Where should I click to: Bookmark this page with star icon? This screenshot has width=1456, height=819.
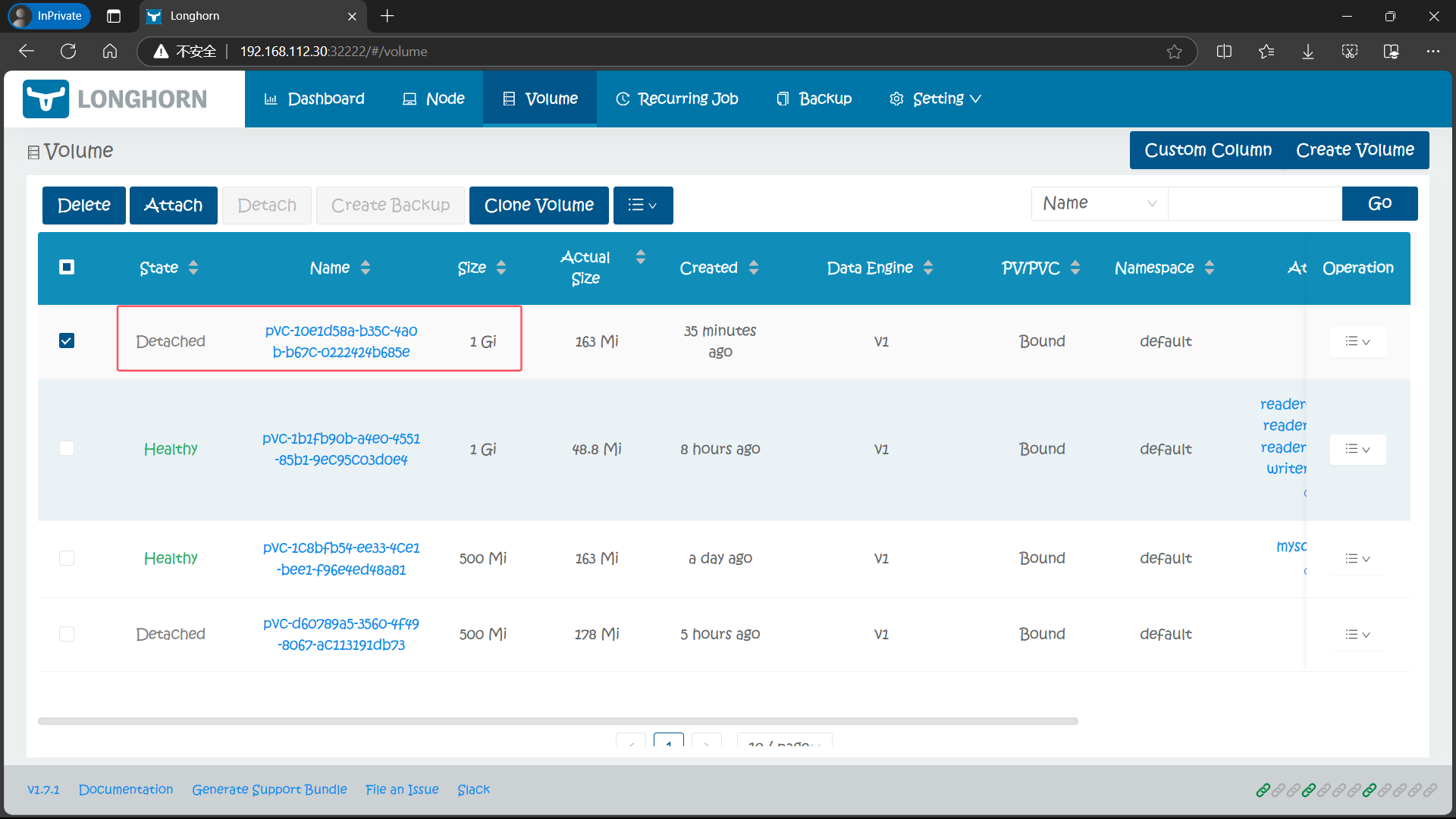point(1174,52)
